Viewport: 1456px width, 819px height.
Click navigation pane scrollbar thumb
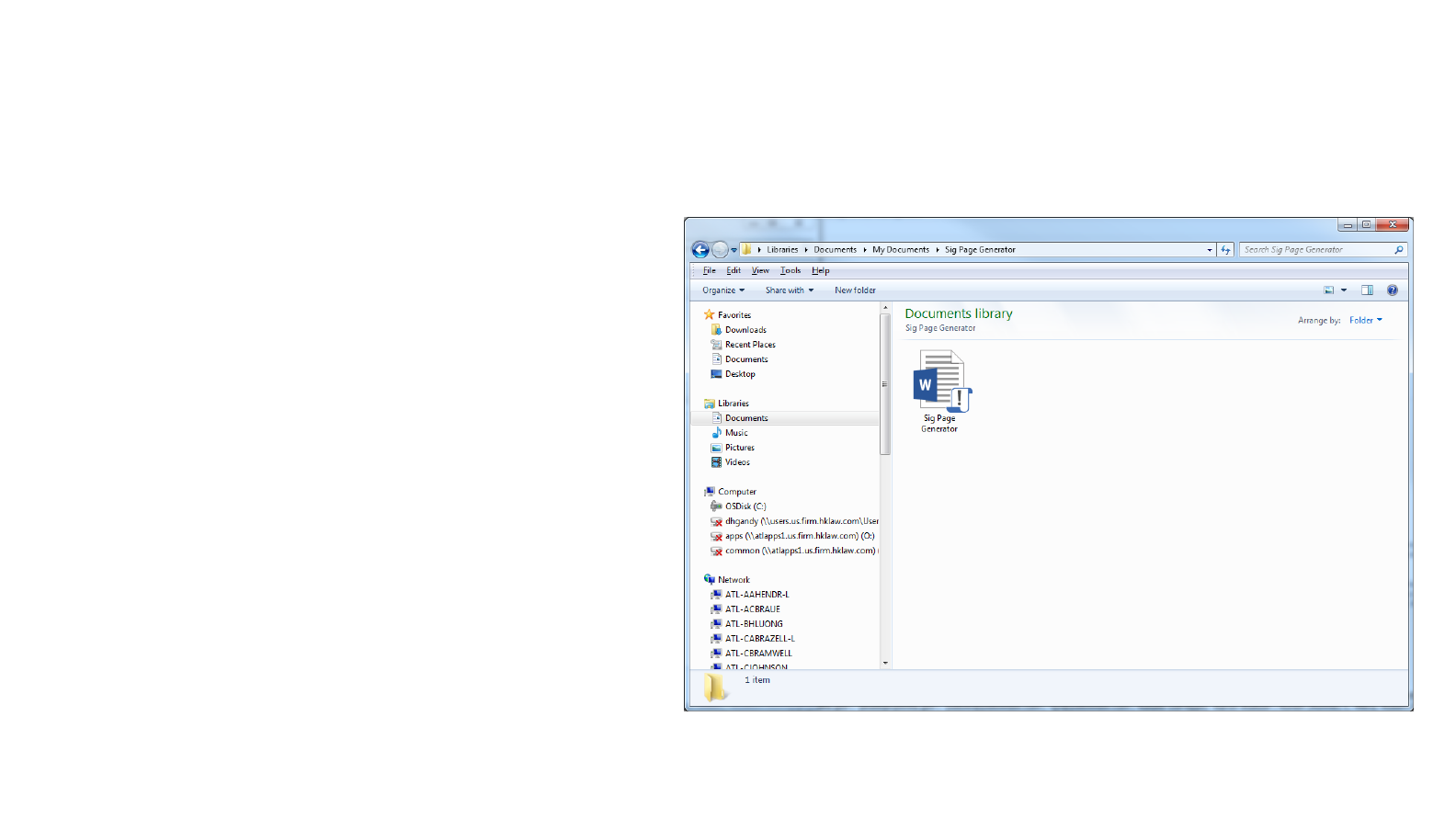[885, 384]
